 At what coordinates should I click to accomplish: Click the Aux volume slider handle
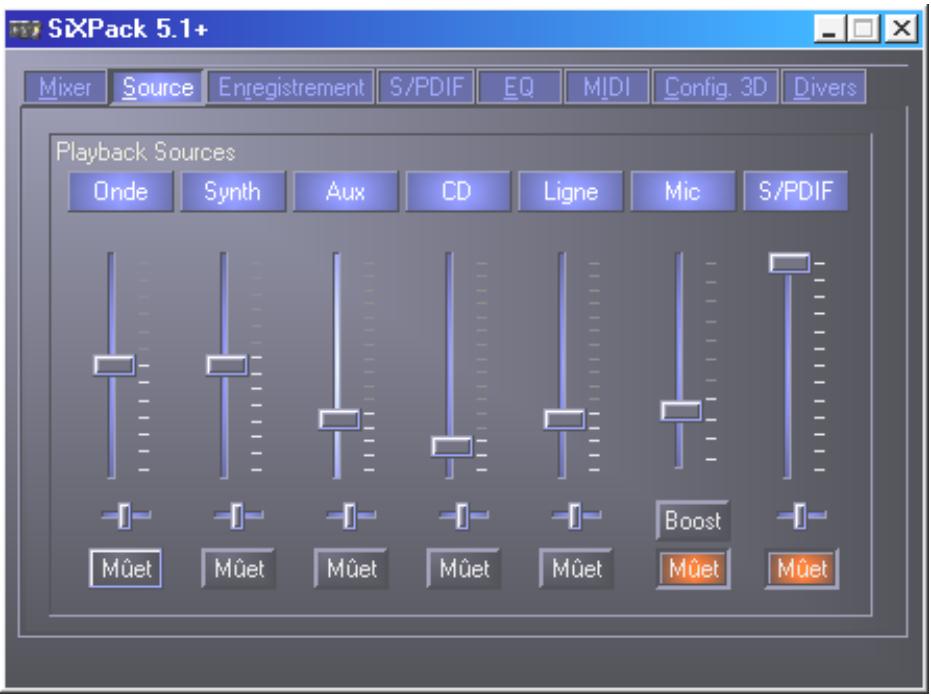click(x=339, y=419)
